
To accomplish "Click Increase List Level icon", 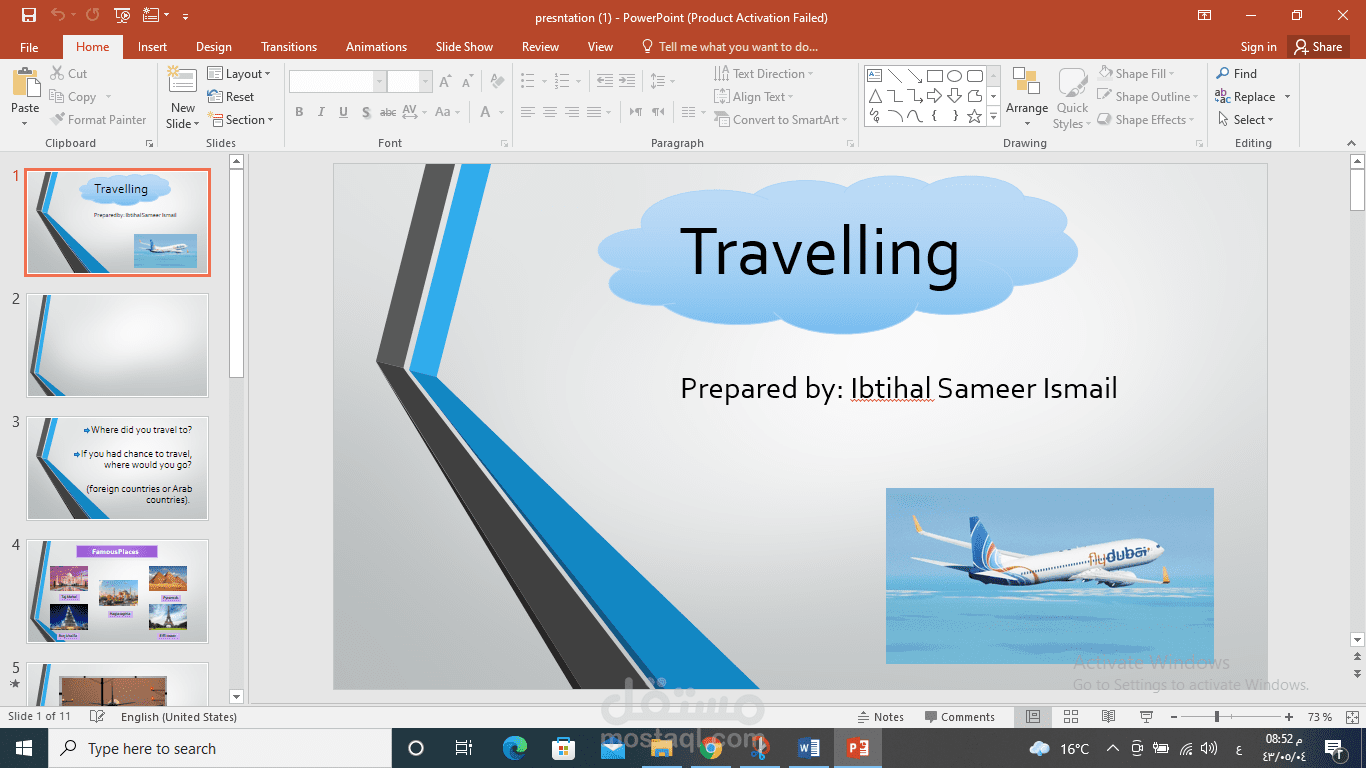I will pyautogui.click(x=627, y=81).
